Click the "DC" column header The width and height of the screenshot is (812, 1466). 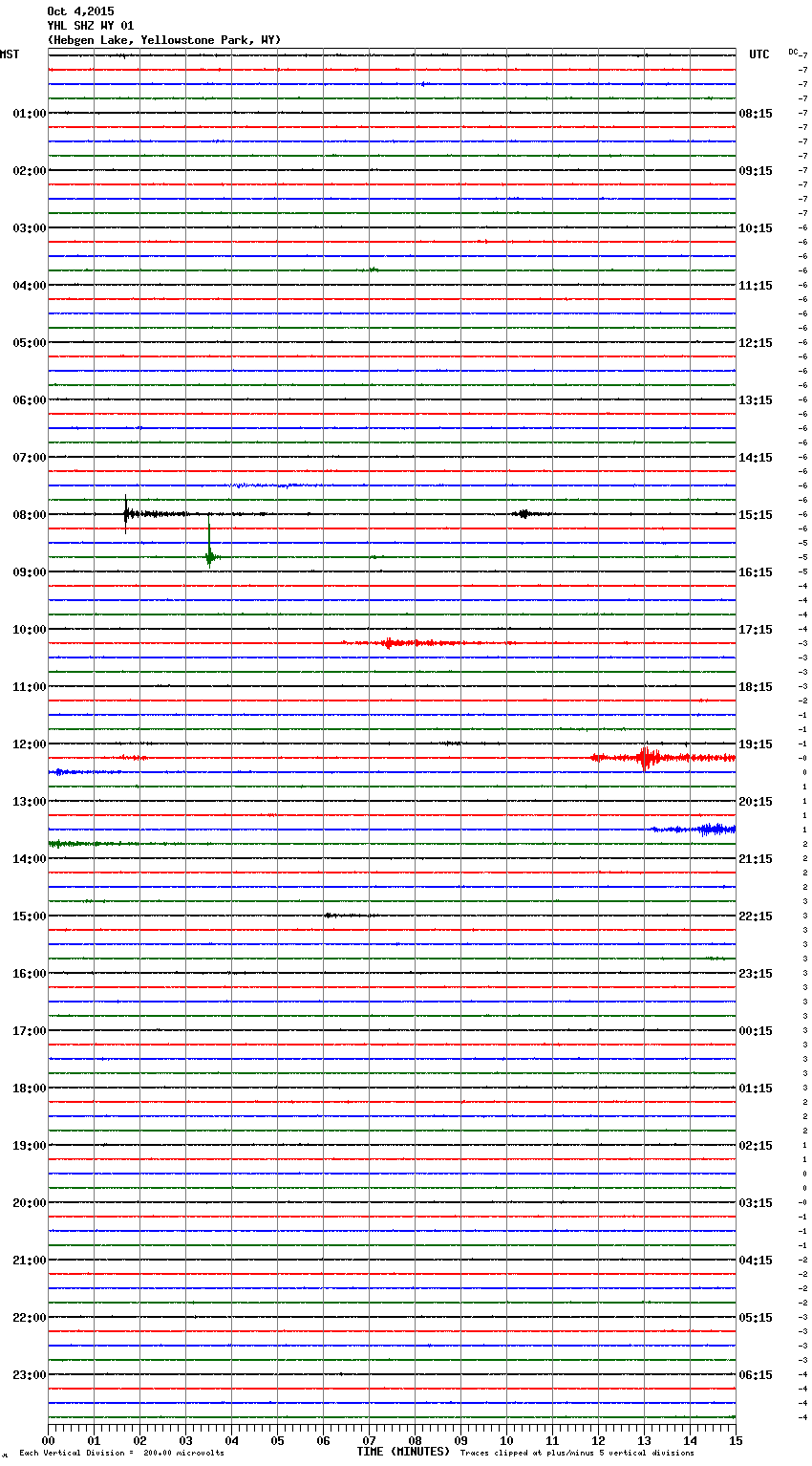(793, 52)
